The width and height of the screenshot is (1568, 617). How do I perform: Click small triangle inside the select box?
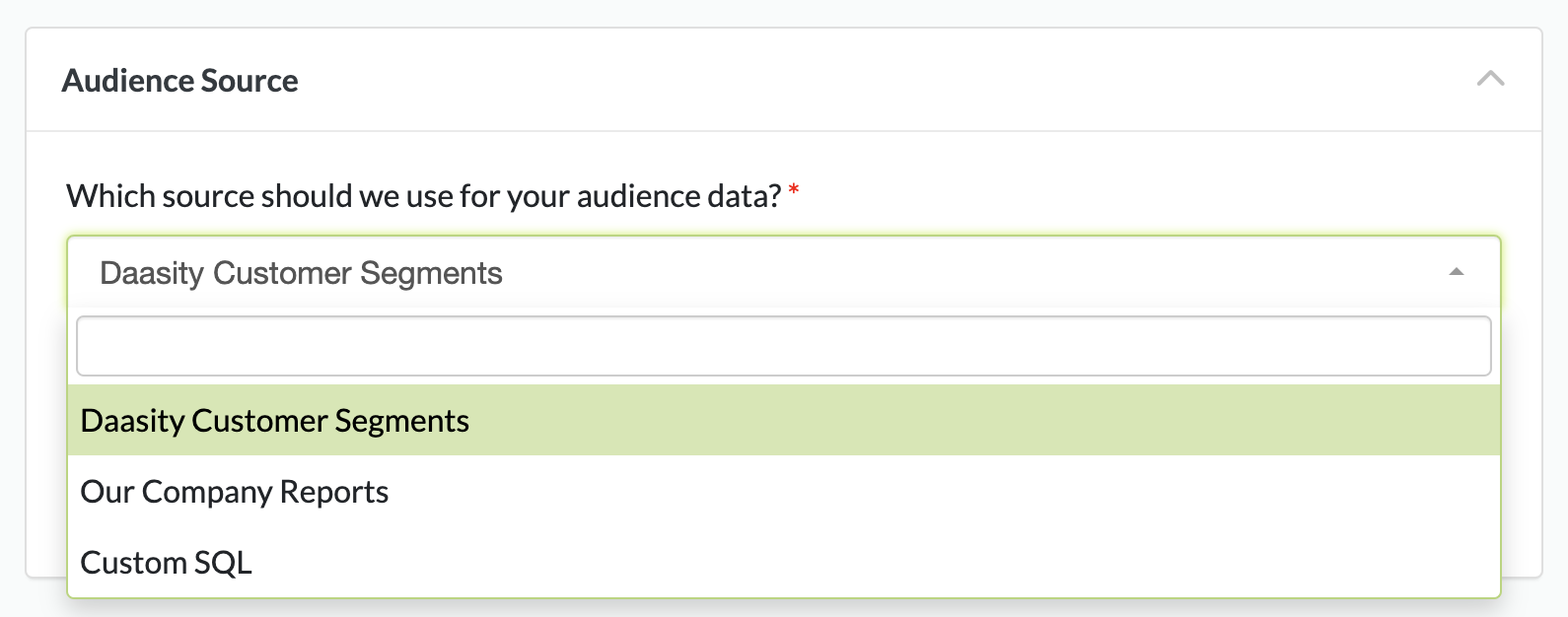pyautogui.click(x=1456, y=272)
